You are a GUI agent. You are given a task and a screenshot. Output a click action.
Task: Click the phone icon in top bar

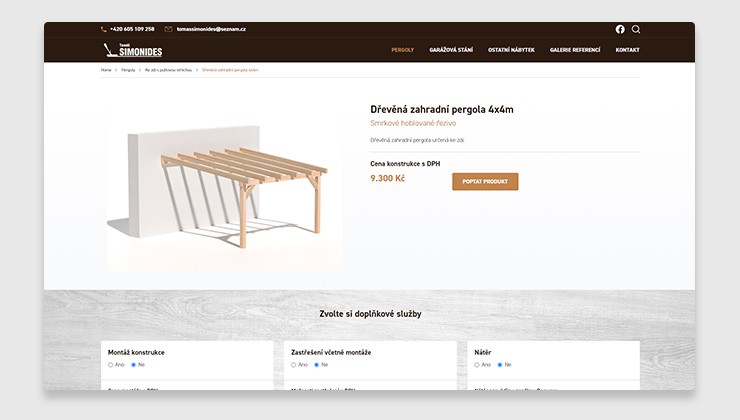click(x=104, y=29)
